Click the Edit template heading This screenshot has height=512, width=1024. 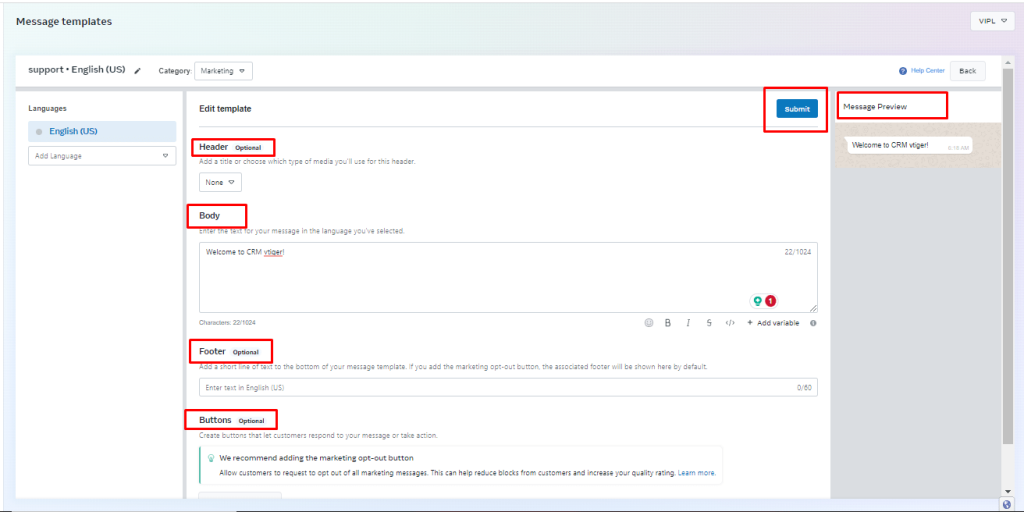click(225, 109)
